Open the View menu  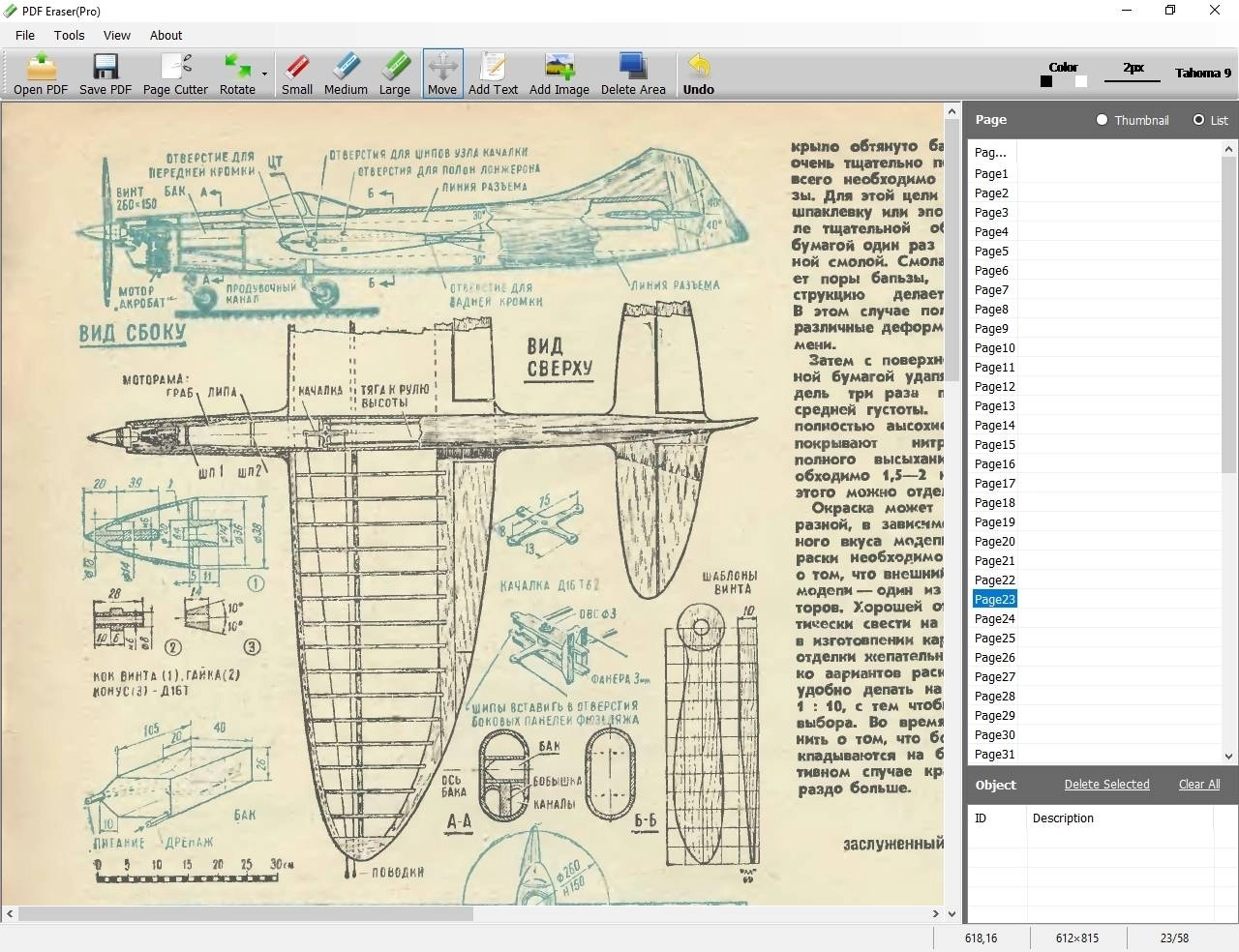[x=117, y=35]
